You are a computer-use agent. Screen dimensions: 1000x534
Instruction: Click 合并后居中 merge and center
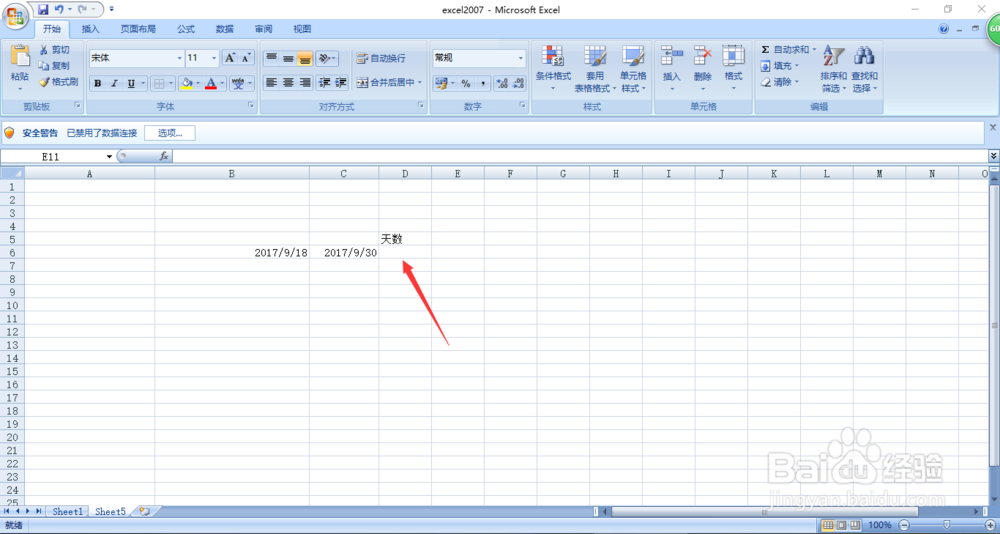pyautogui.click(x=386, y=82)
